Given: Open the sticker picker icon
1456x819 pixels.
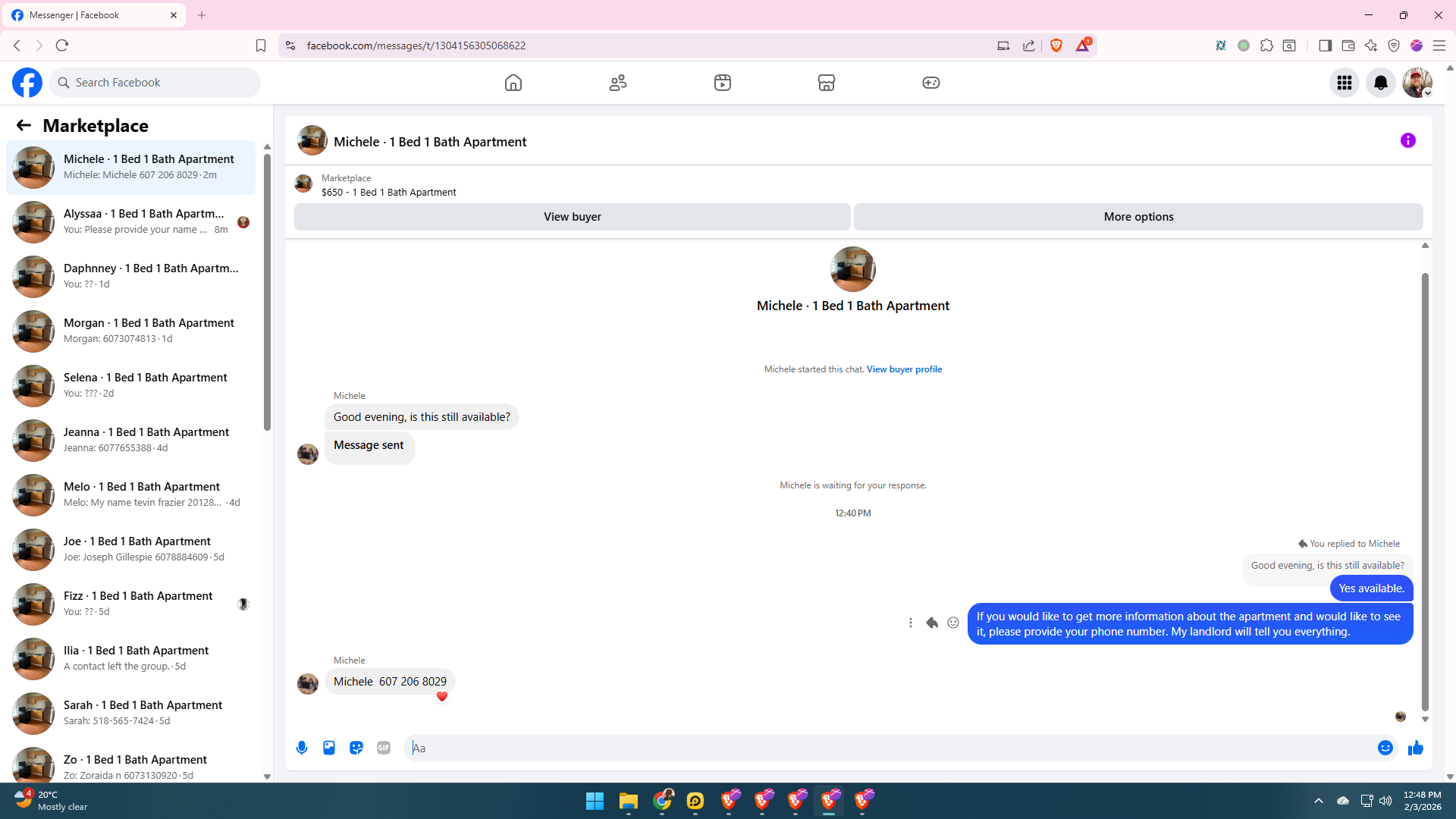Looking at the screenshot, I should [x=356, y=748].
